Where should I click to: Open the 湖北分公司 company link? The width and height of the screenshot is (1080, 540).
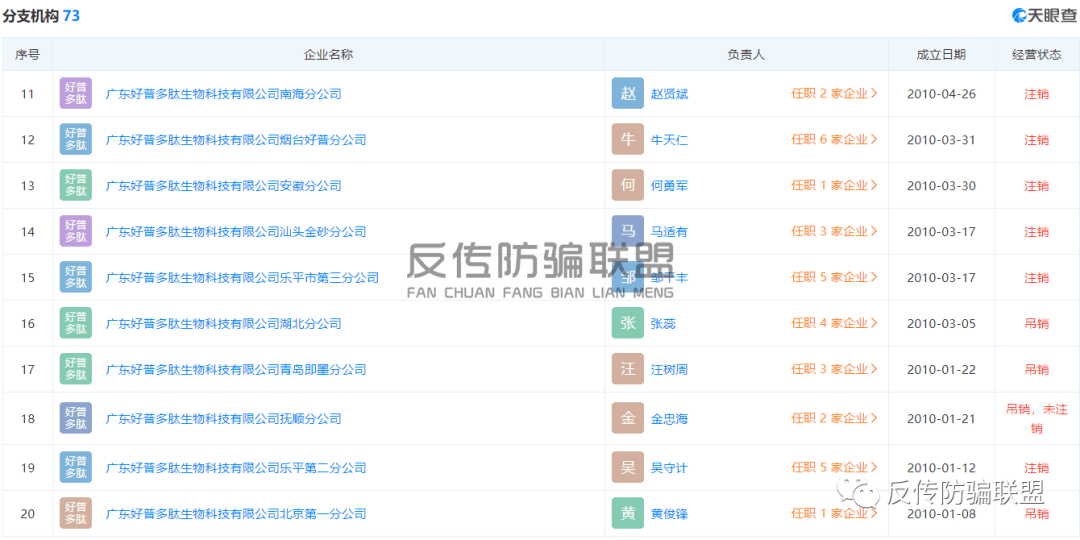(x=223, y=324)
